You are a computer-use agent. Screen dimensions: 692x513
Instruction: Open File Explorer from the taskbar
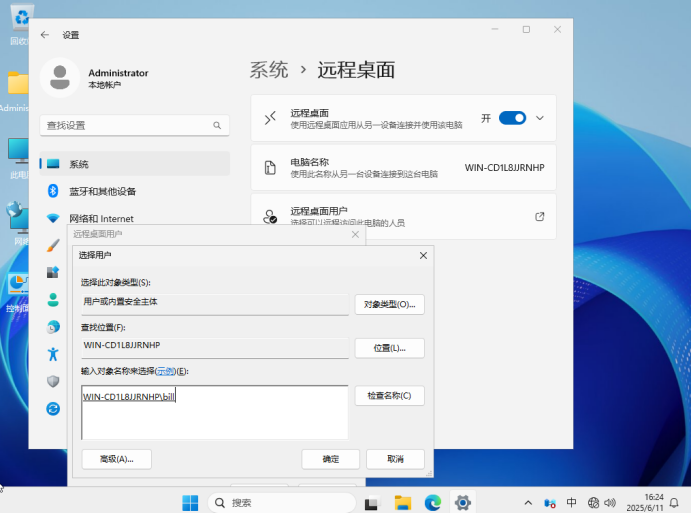(402, 502)
